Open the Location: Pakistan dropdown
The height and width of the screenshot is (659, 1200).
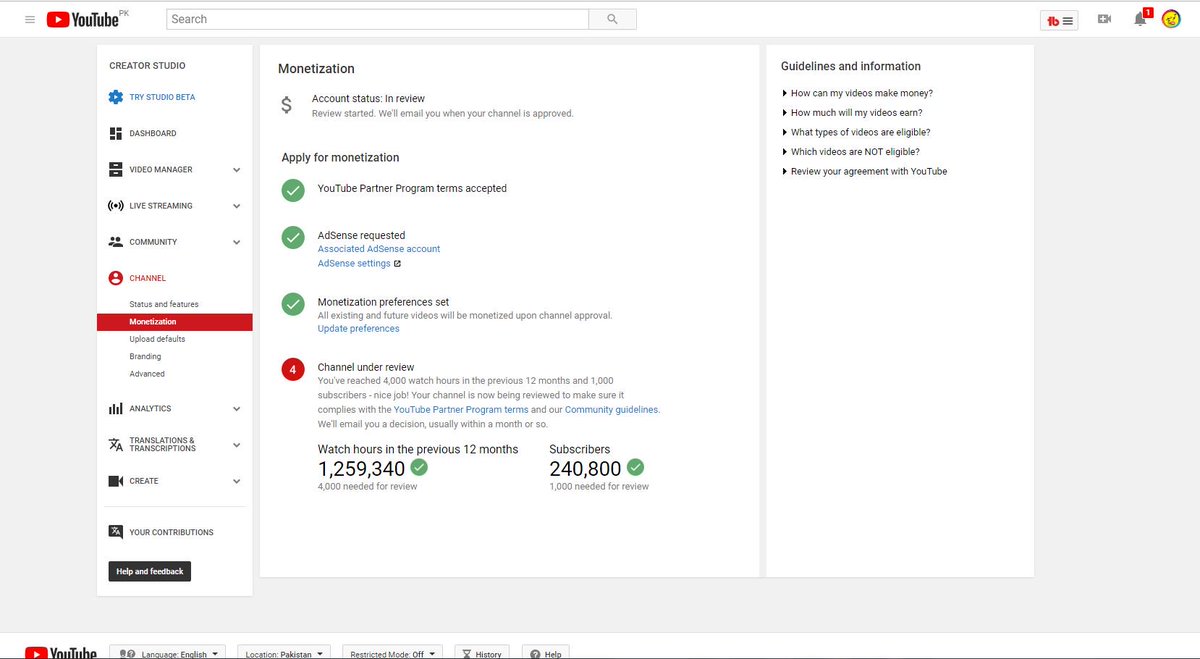[x=284, y=653]
